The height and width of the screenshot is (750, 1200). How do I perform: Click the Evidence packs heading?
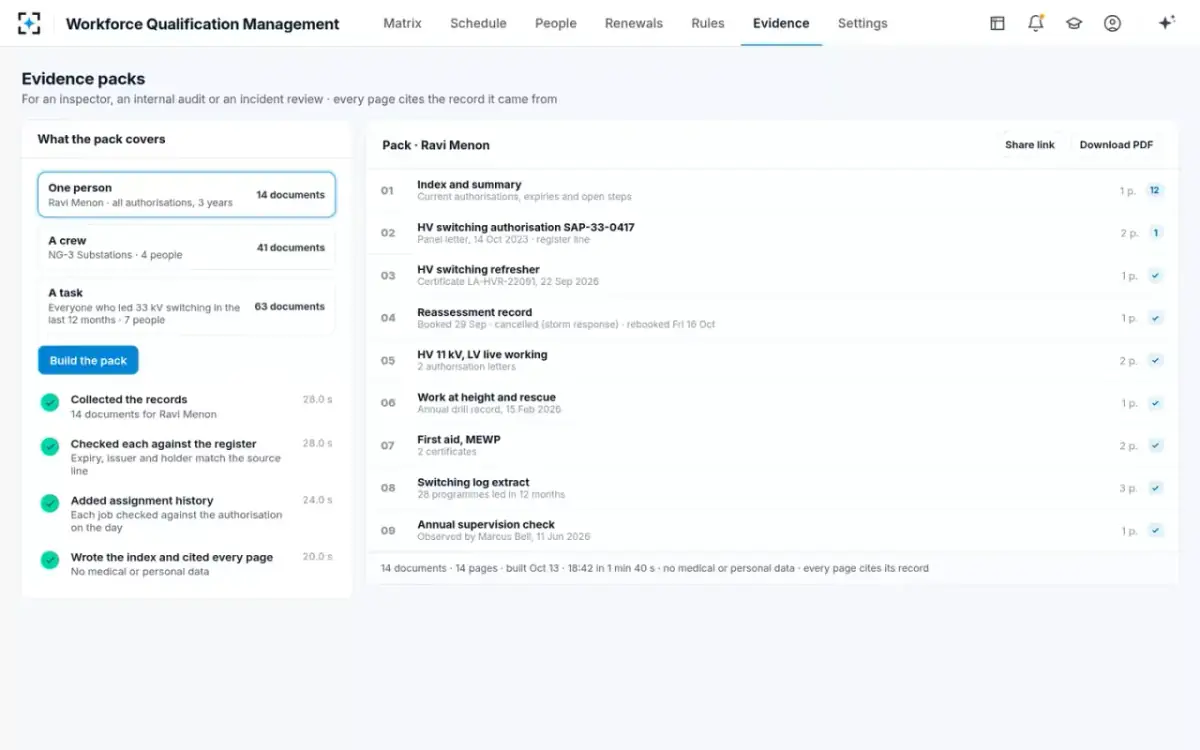coord(83,79)
